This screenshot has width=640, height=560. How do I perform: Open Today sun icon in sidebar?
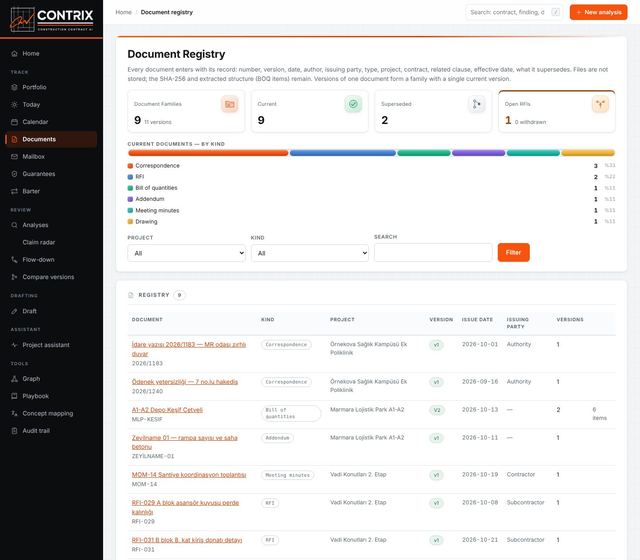pos(14,104)
